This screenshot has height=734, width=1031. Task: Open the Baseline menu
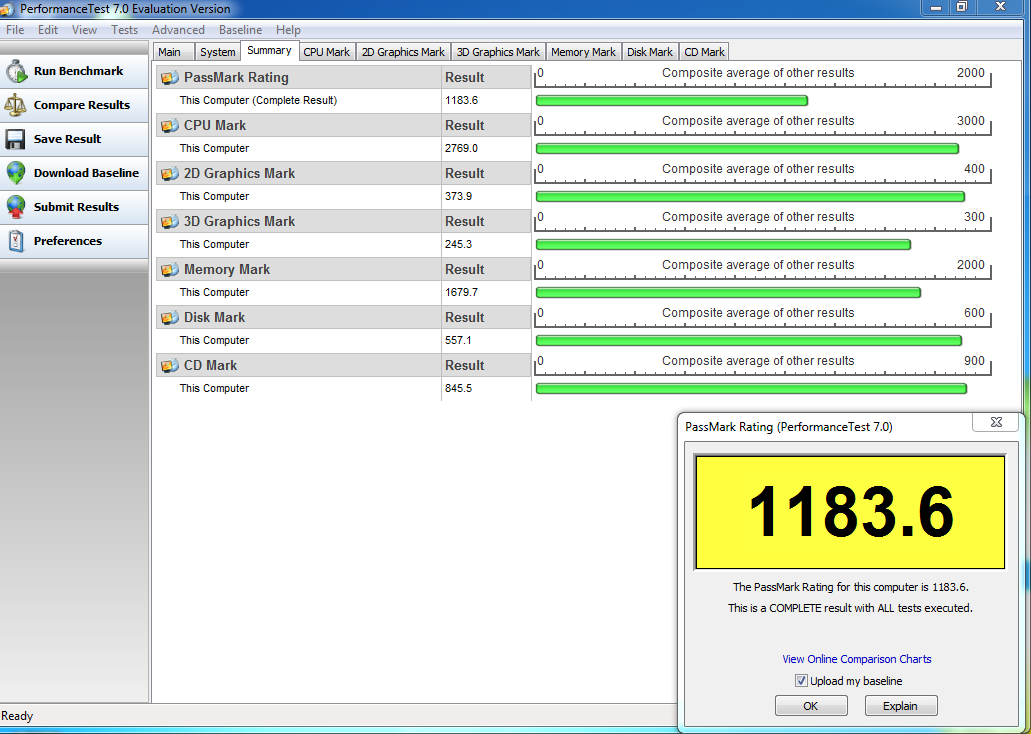click(240, 30)
